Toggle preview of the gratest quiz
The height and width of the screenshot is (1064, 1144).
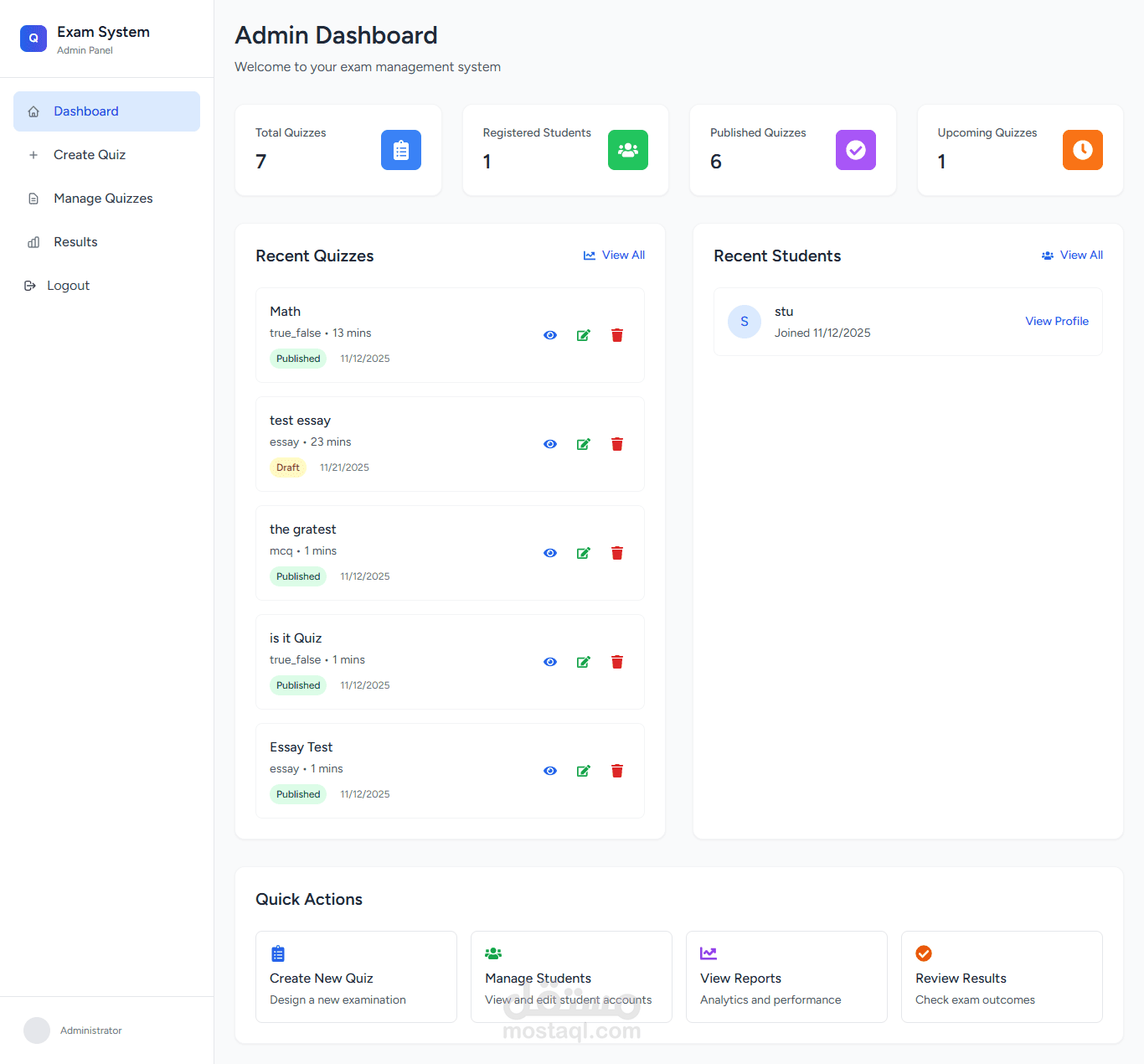click(549, 553)
